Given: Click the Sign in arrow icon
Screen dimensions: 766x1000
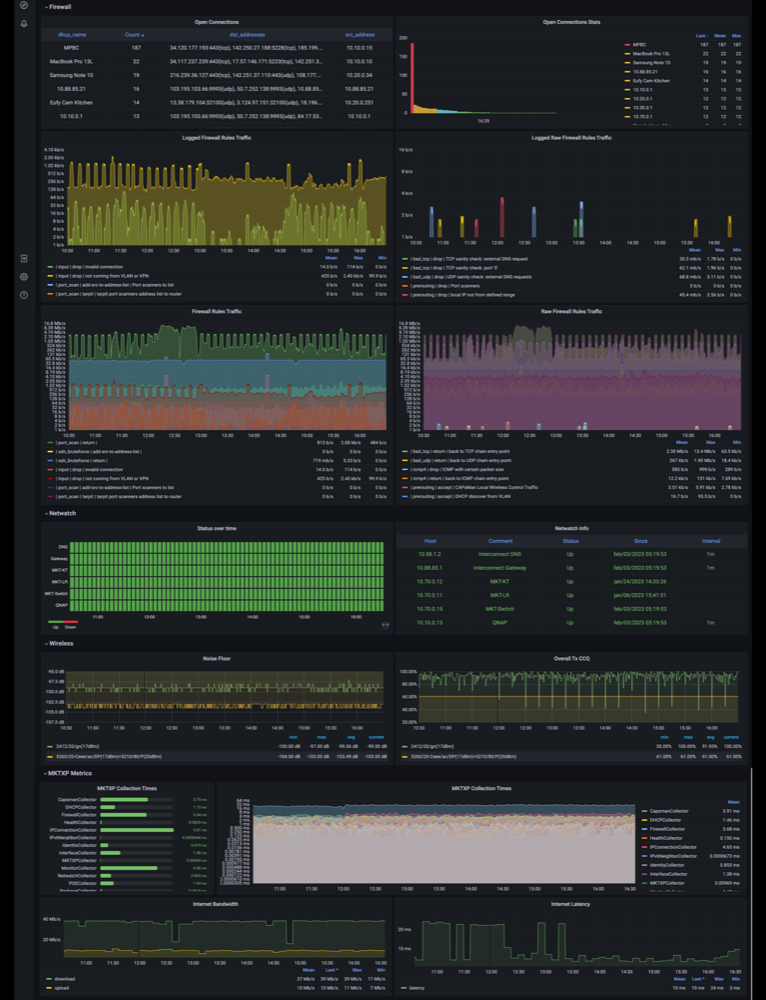Looking at the screenshot, I should pyautogui.click(x=24, y=258).
